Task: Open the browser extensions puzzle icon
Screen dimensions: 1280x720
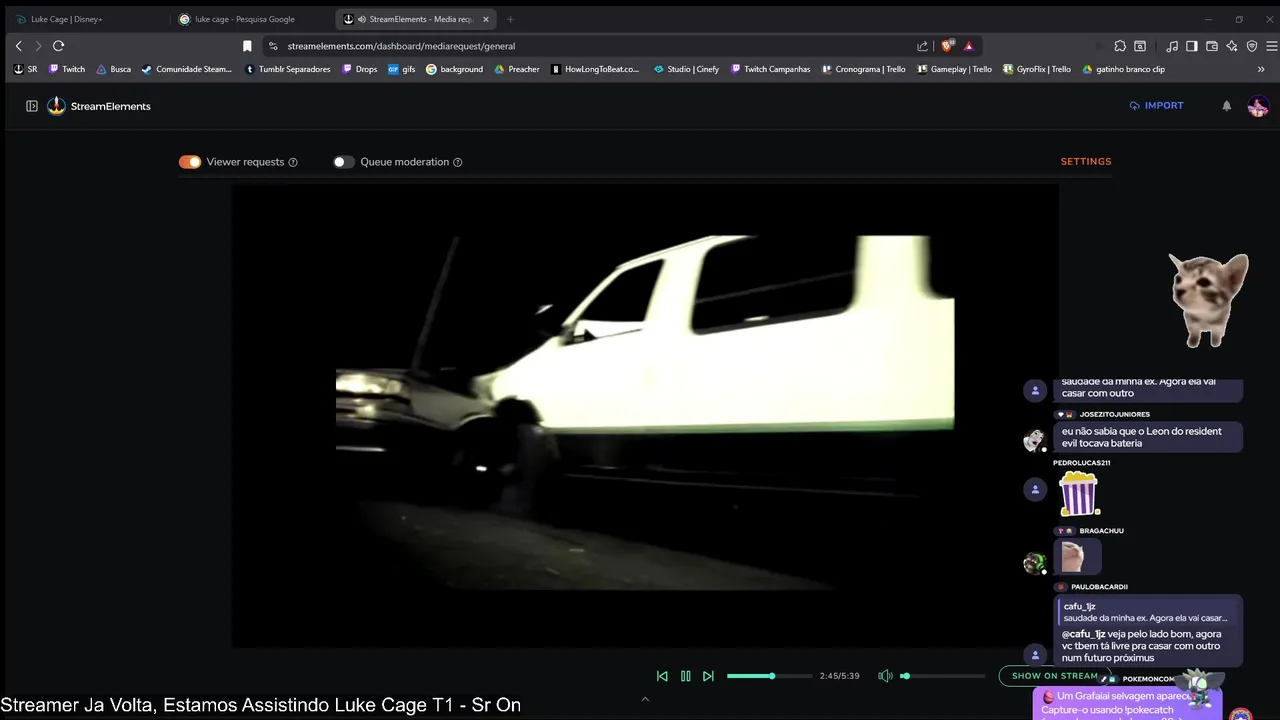Action: pyautogui.click(x=1120, y=46)
